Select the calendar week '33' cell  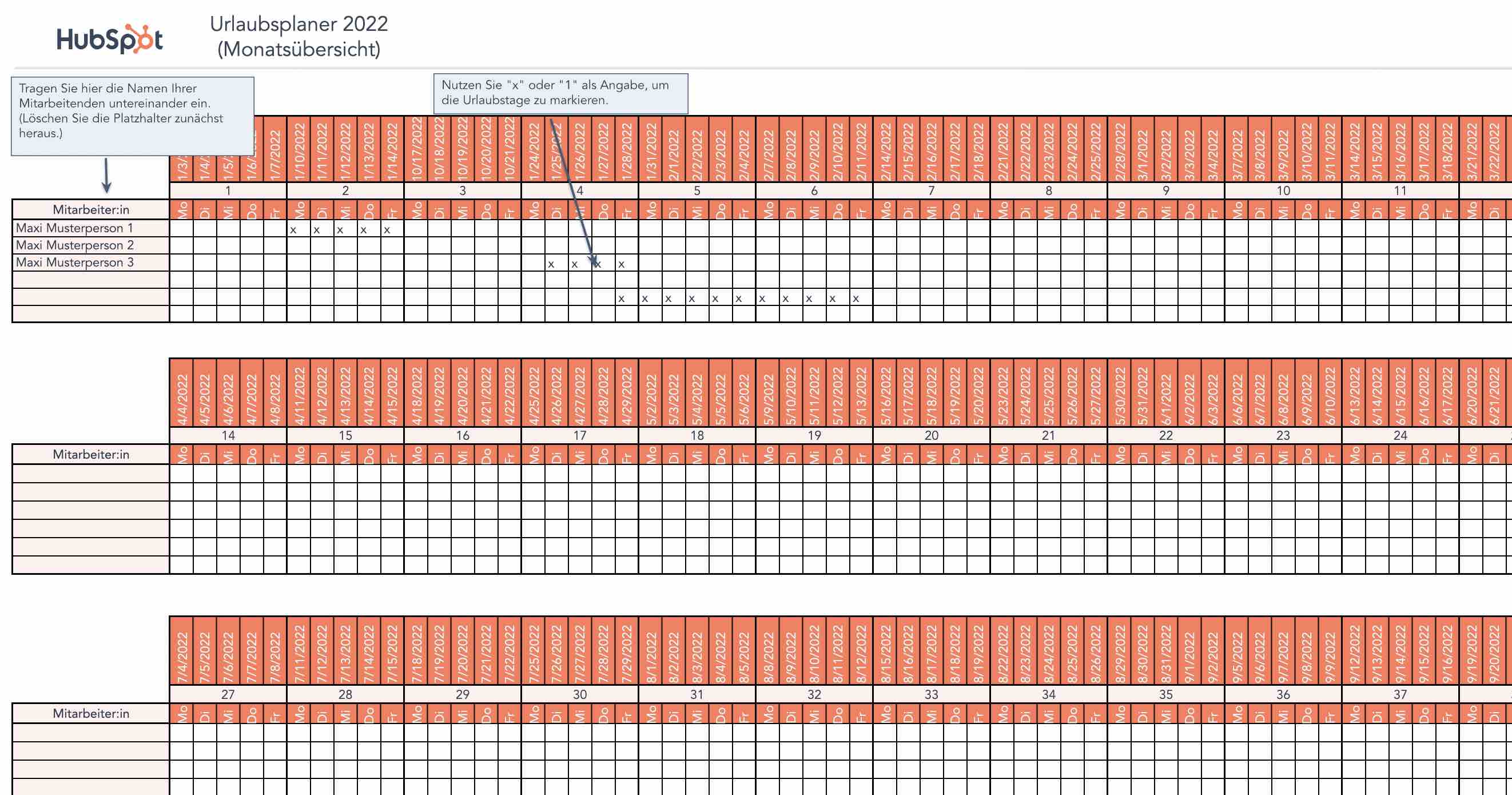(932, 694)
